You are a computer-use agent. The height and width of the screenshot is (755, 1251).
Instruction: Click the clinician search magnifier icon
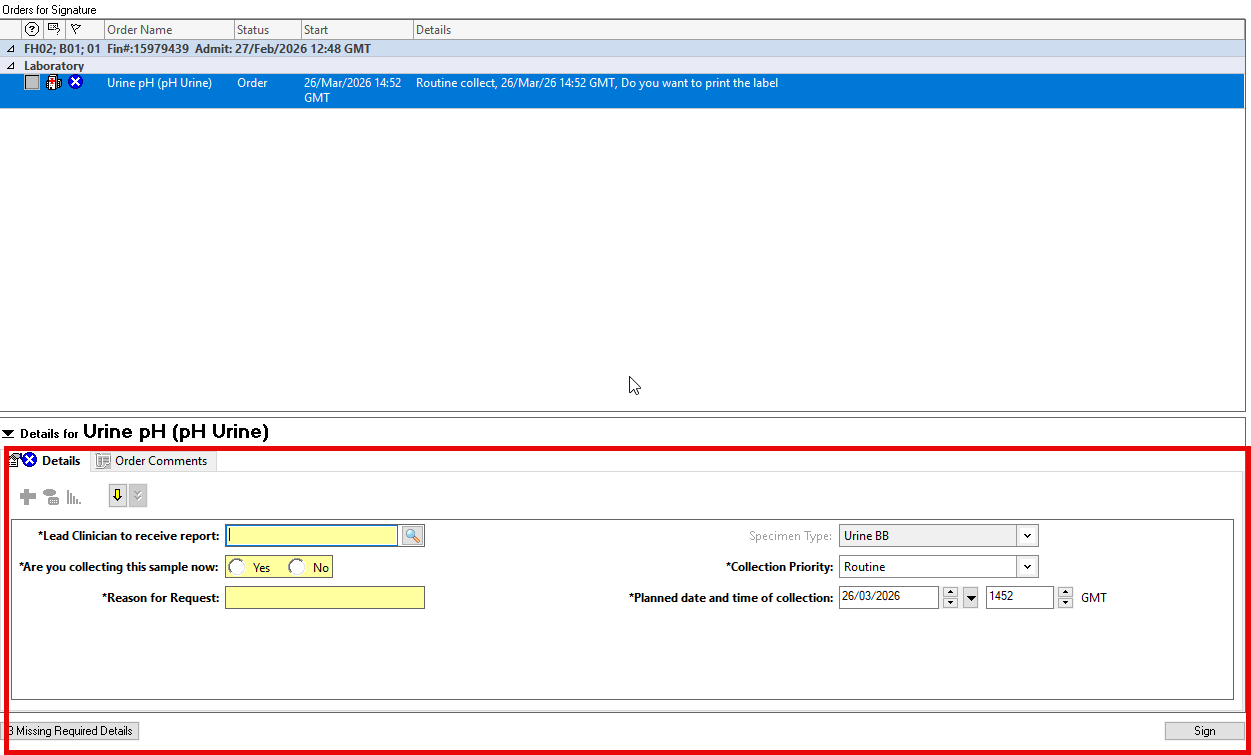click(412, 536)
